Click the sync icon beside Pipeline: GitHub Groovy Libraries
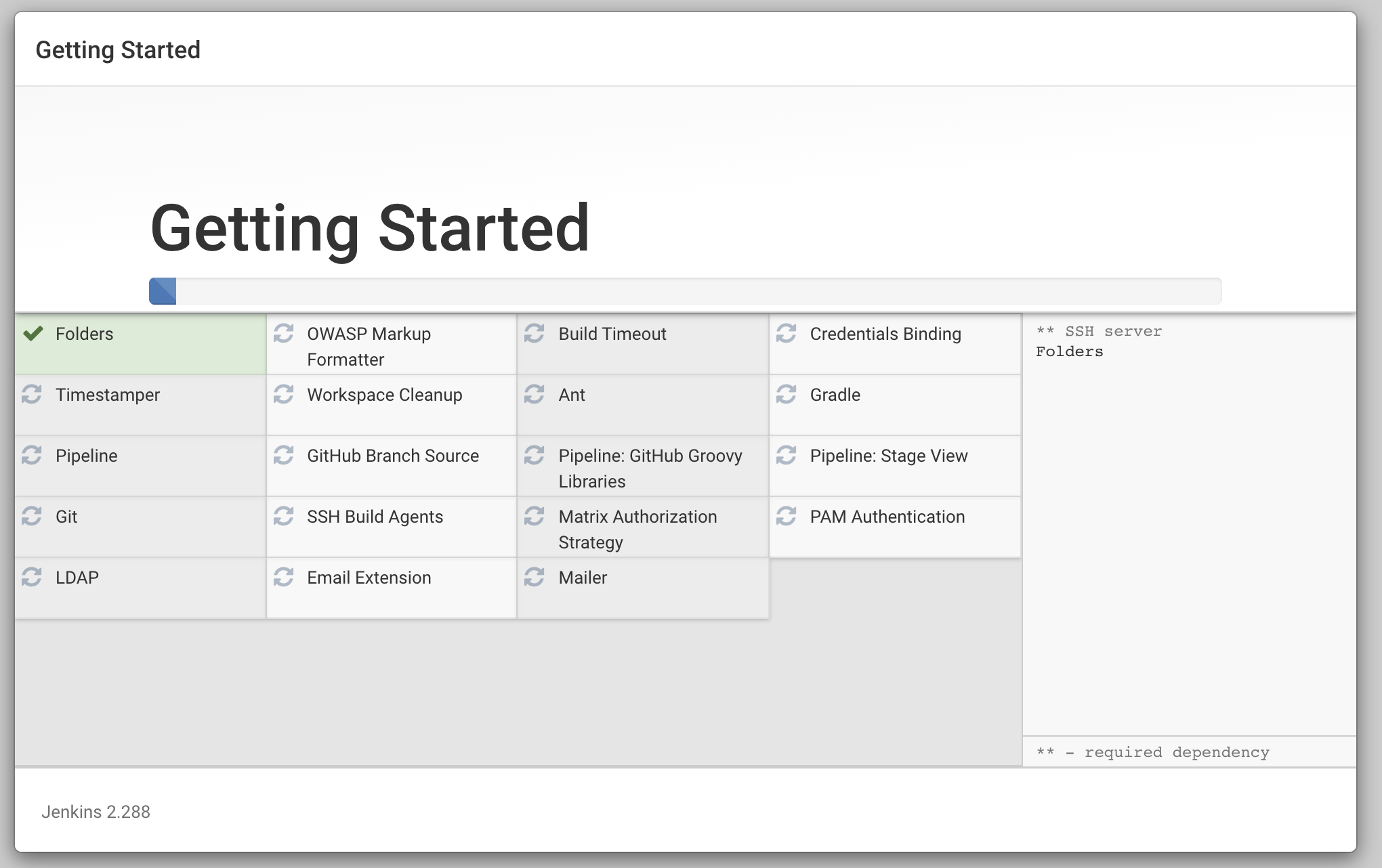 pos(535,455)
